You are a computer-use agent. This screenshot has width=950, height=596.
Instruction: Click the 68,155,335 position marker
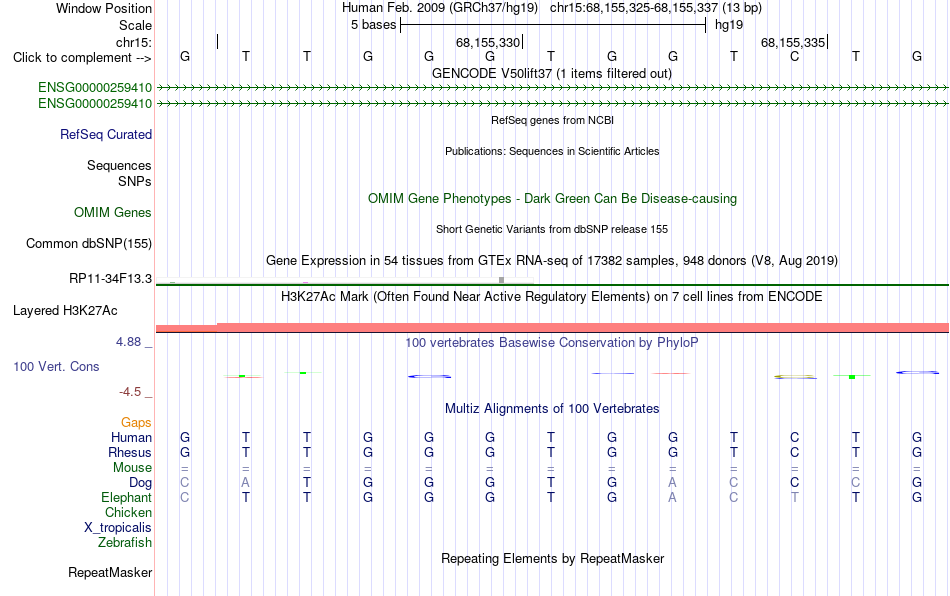[x=794, y=42]
